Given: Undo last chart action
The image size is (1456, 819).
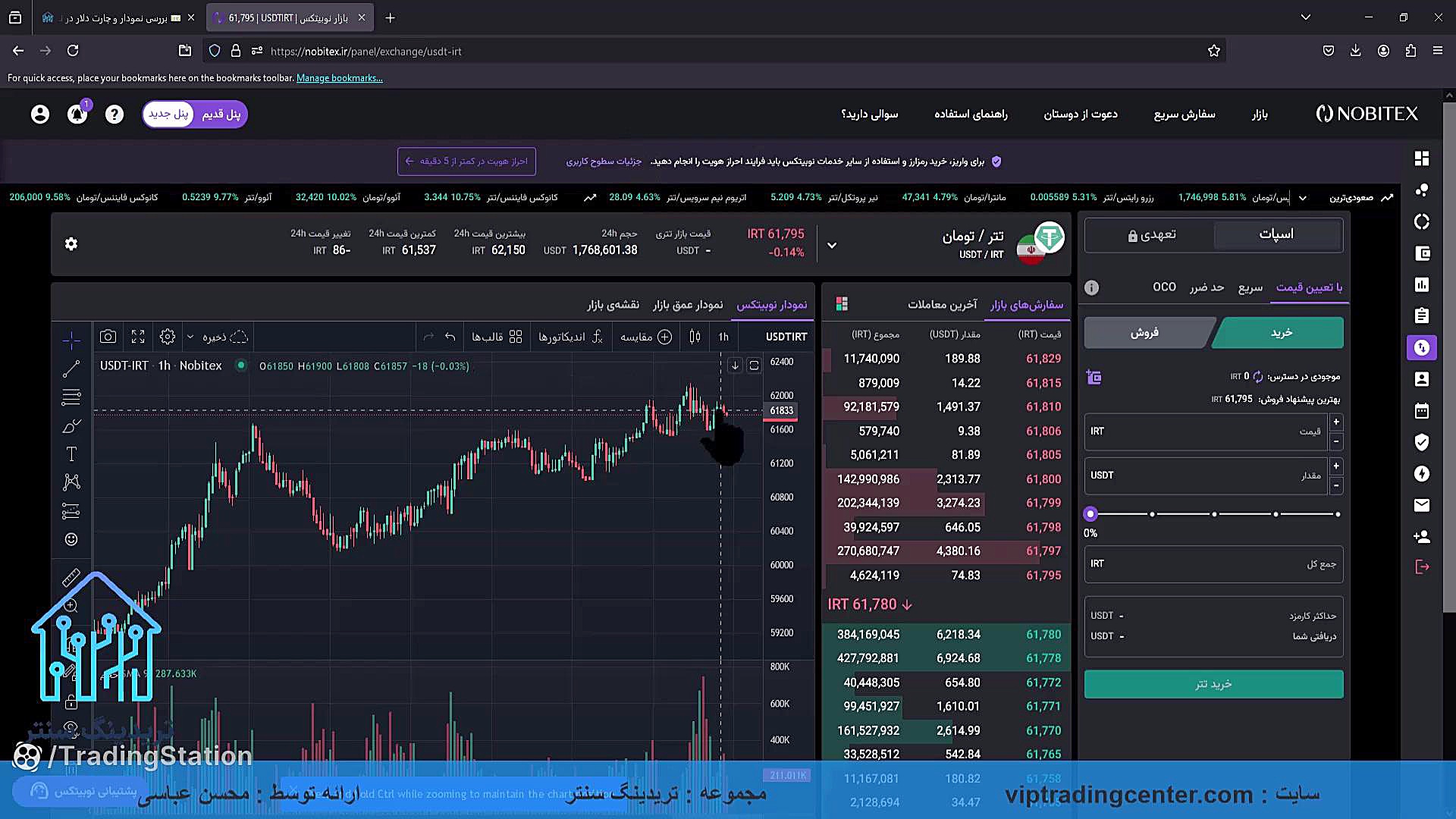Looking at the screenshot, I should 450,337.
